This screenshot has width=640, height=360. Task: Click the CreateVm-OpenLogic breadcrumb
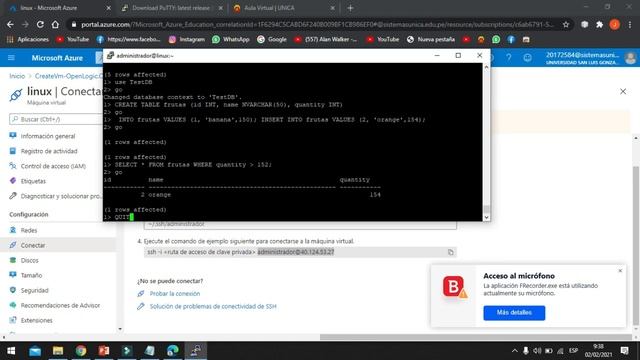point(69,76)
